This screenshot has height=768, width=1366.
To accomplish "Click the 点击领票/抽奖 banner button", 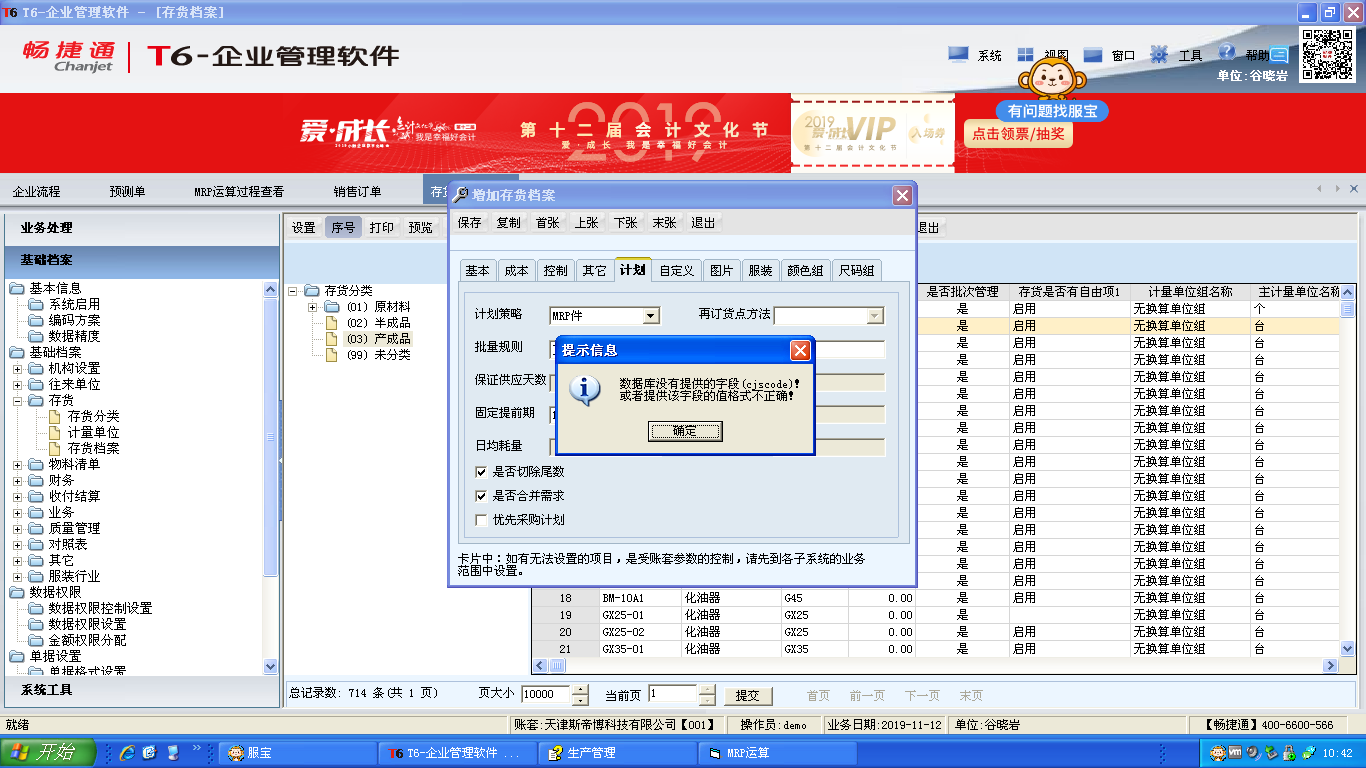I will [x=1018, y=133].
